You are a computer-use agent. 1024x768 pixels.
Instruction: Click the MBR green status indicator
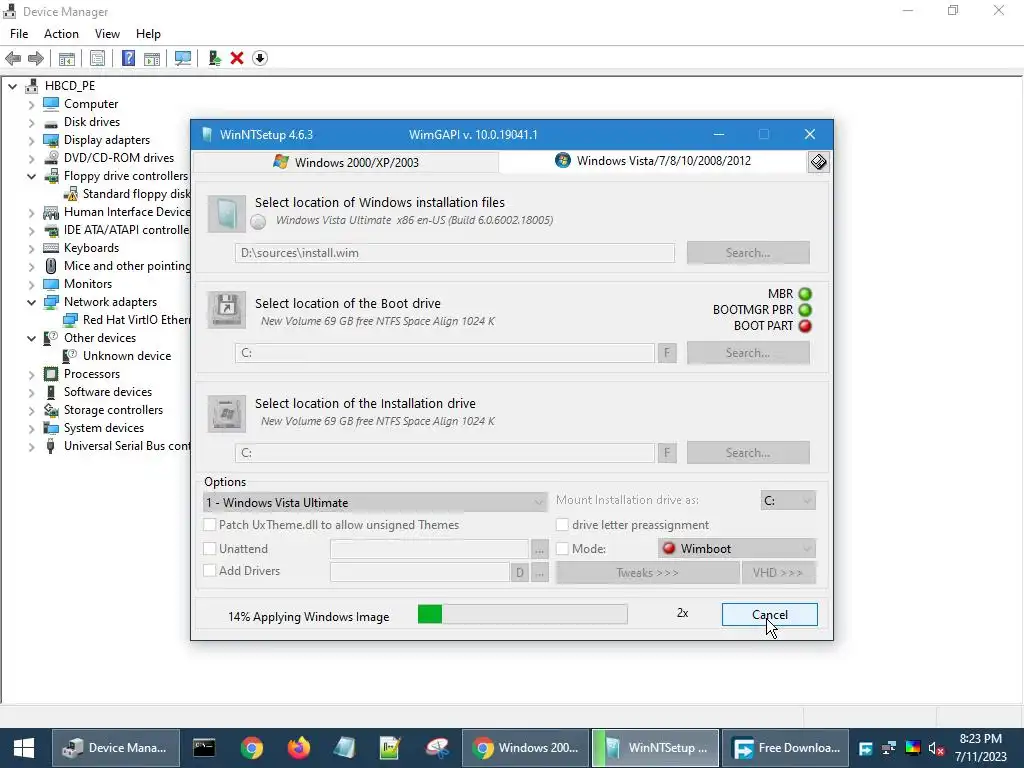(805, 294)
